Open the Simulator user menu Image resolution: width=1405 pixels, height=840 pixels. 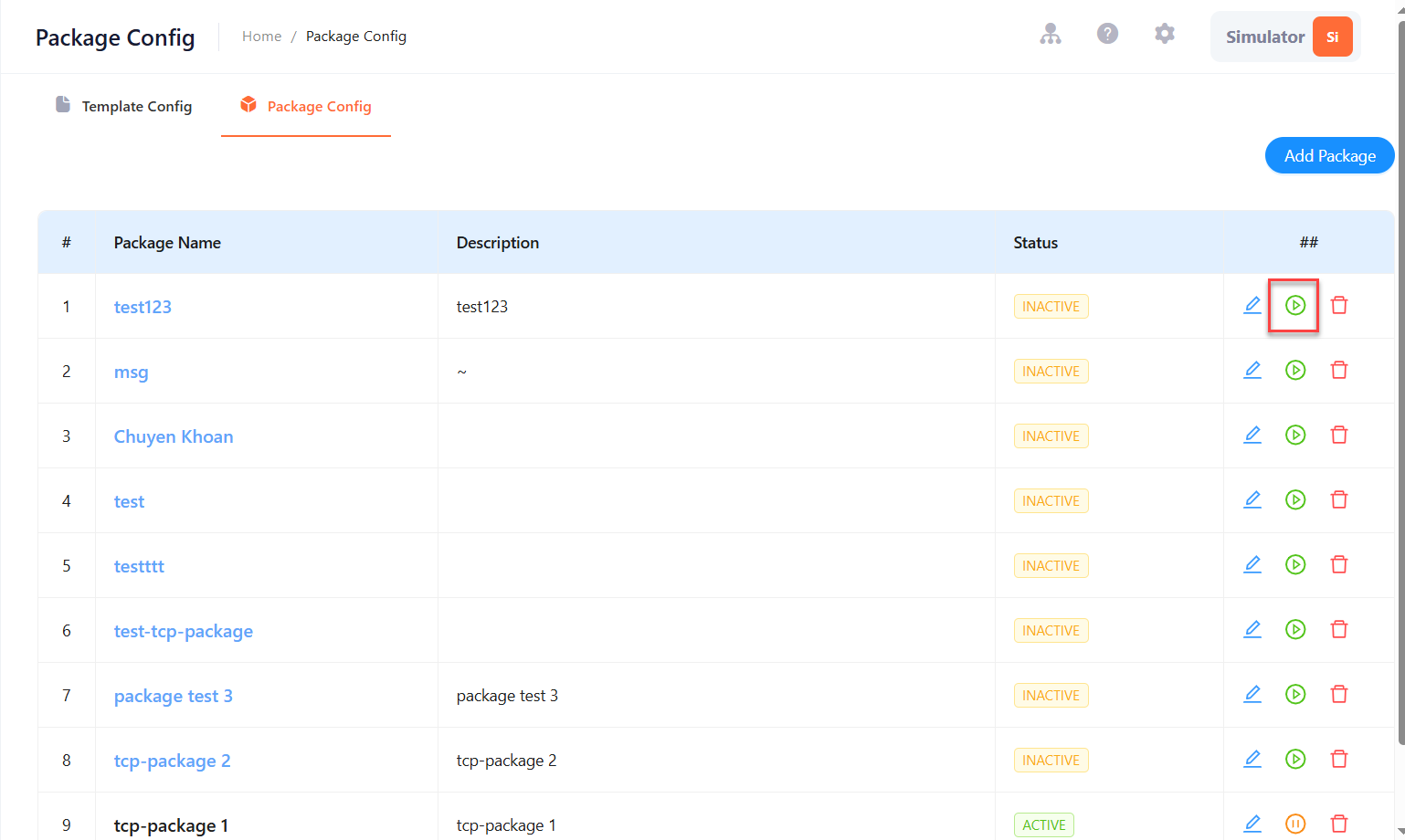point(1285,37)
